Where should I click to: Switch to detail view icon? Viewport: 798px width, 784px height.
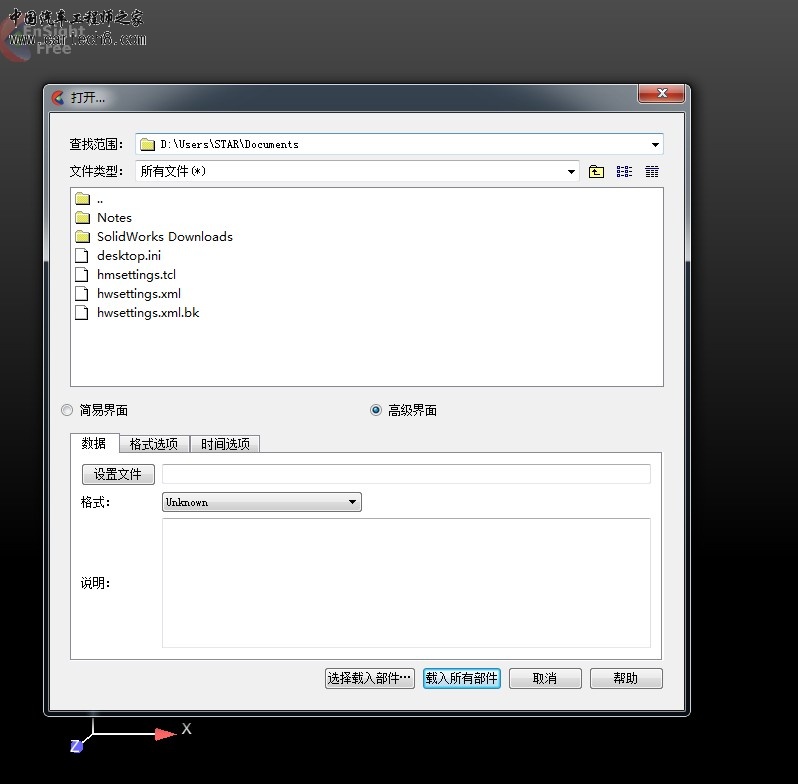point(652,172)
